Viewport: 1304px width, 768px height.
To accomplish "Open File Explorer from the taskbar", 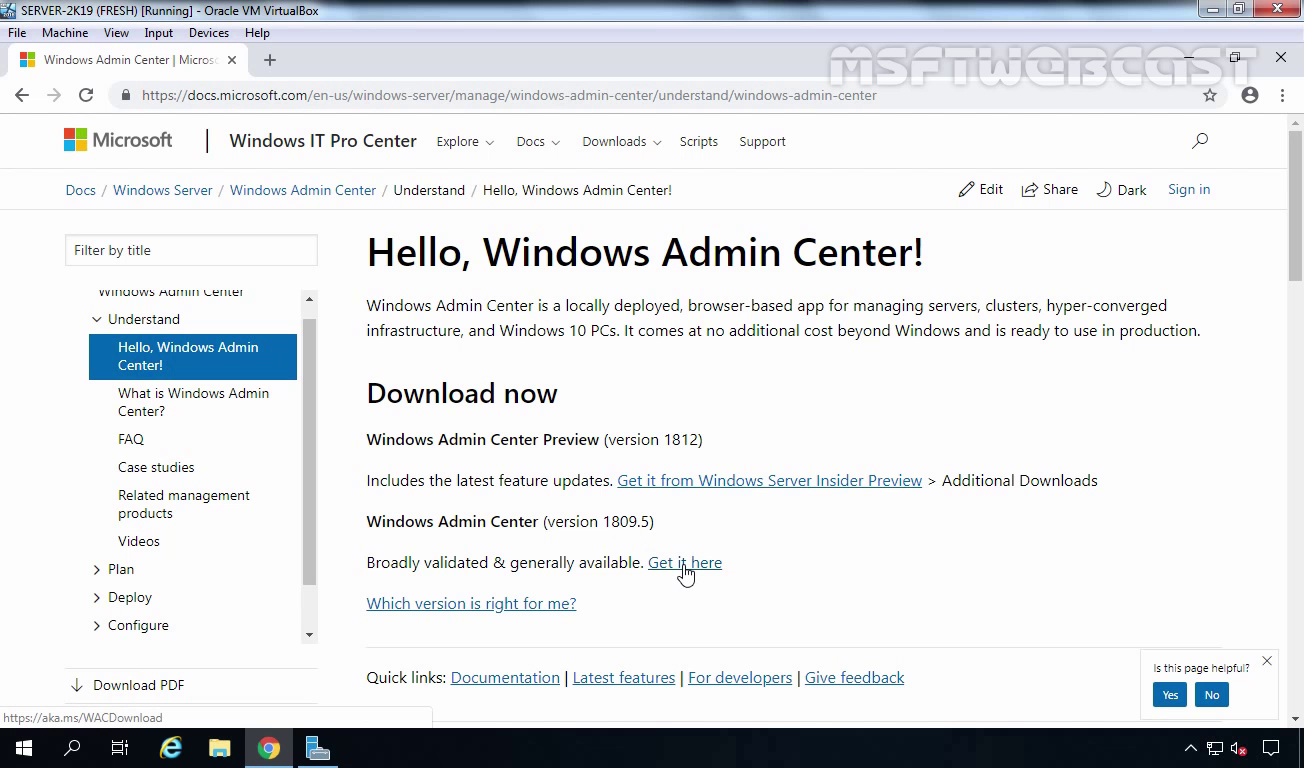I will coord(220,748).
